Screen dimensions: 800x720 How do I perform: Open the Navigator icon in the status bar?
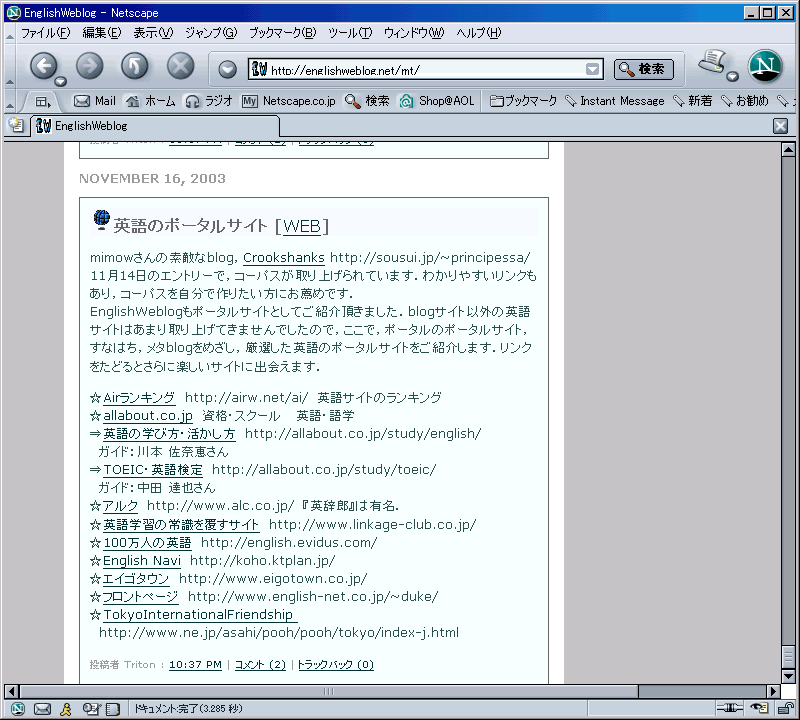pyautogui.click(x=18, y=709)
